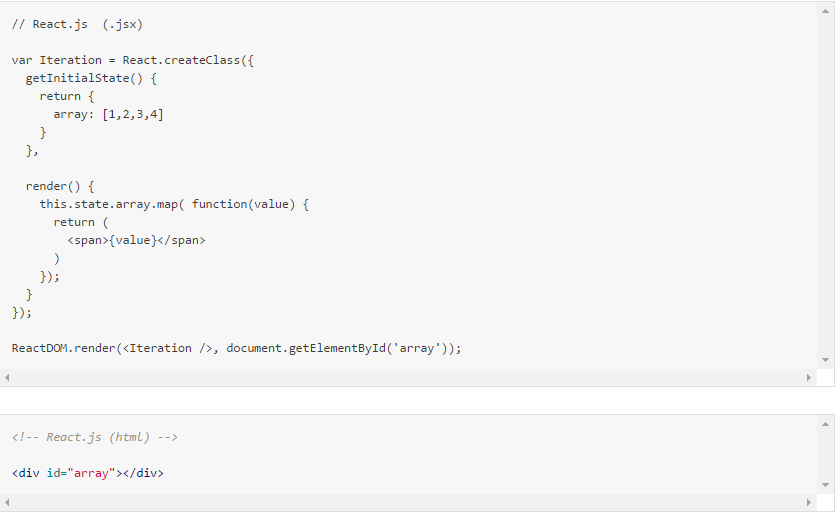Click the JSX block's horizontal scrollbar track
Screen dimensions: 836x512
(x=400, y=378)
